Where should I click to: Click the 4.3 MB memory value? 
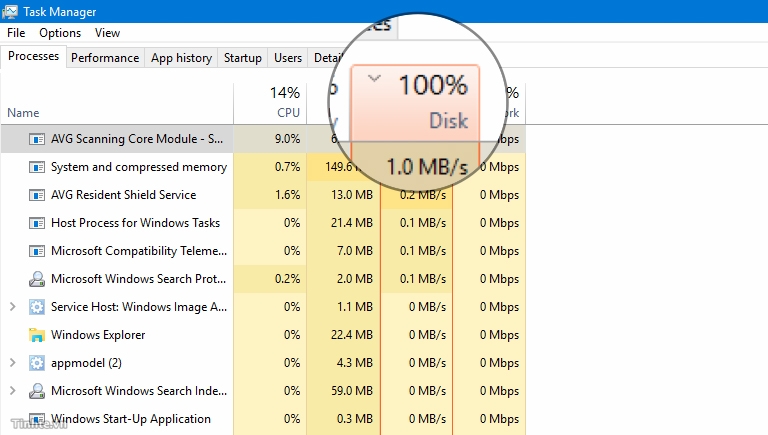point(355,363)
